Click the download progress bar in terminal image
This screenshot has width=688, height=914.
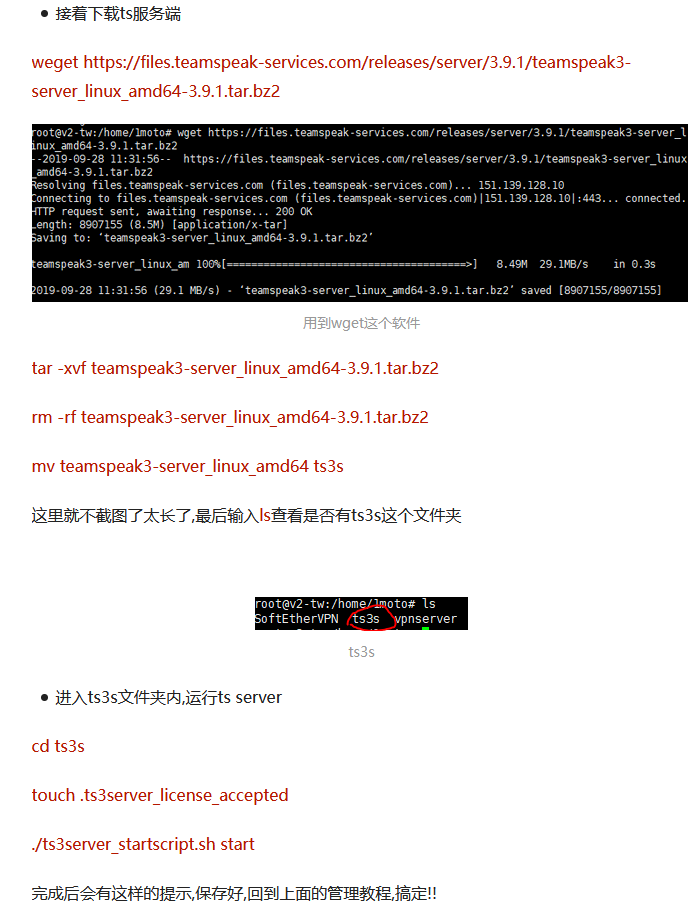click(349, 264)
